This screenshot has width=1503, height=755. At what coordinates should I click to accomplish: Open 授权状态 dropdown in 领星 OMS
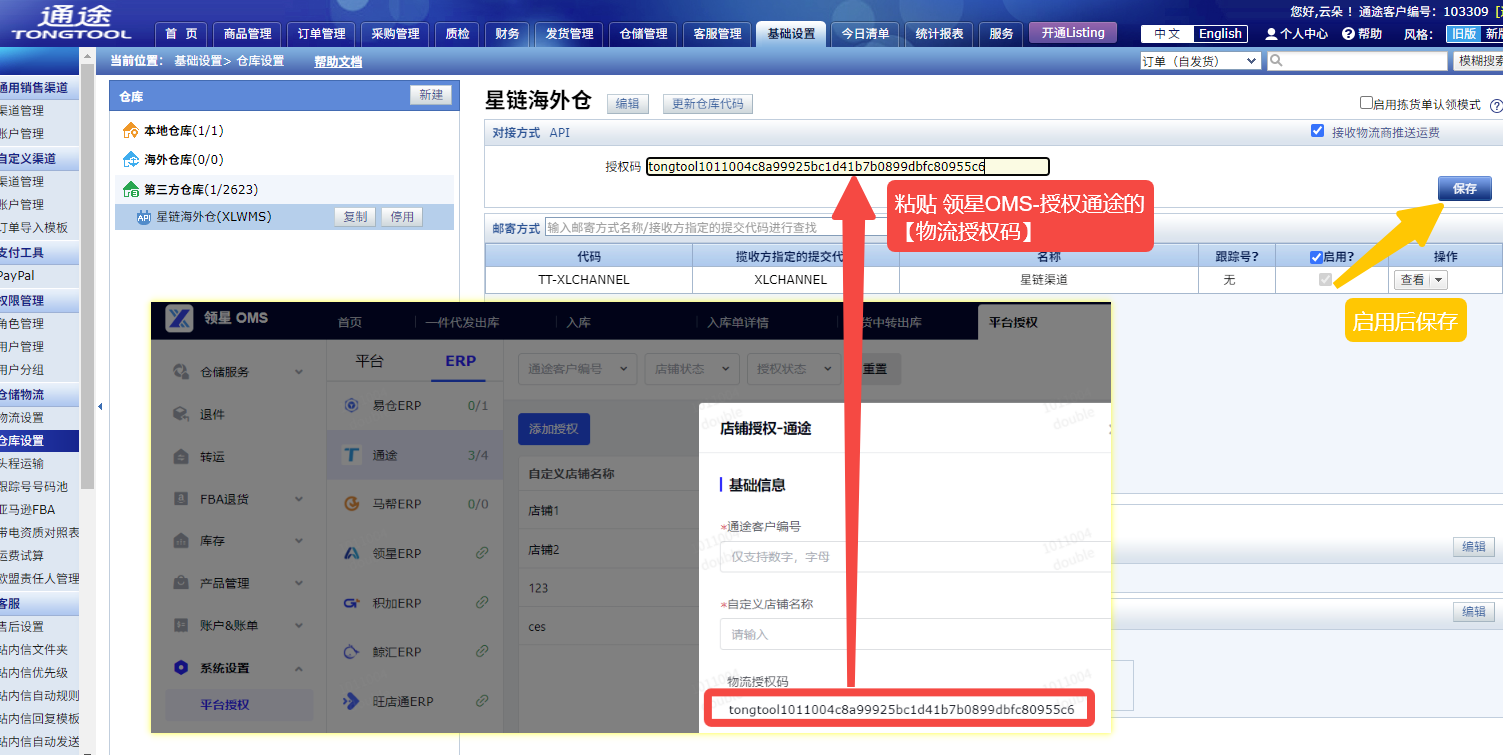coord(793,369)
